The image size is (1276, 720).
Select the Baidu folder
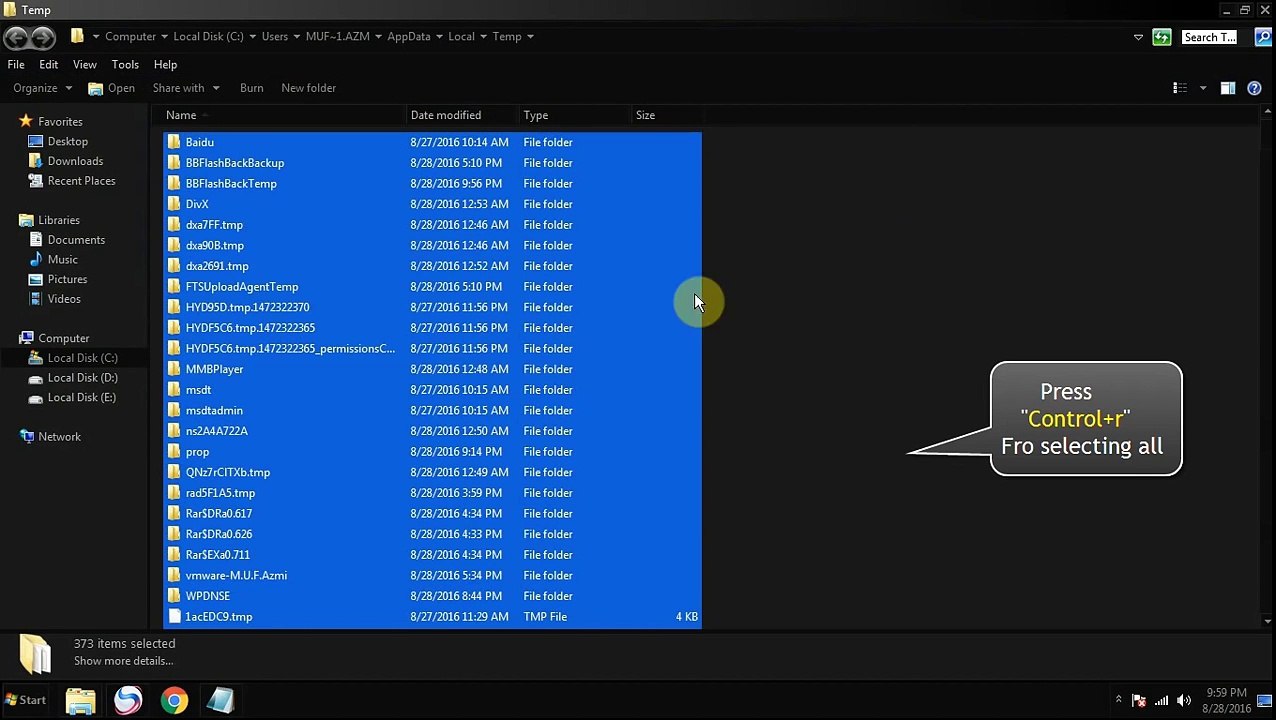pyautogui.click(x=432, y=142)
